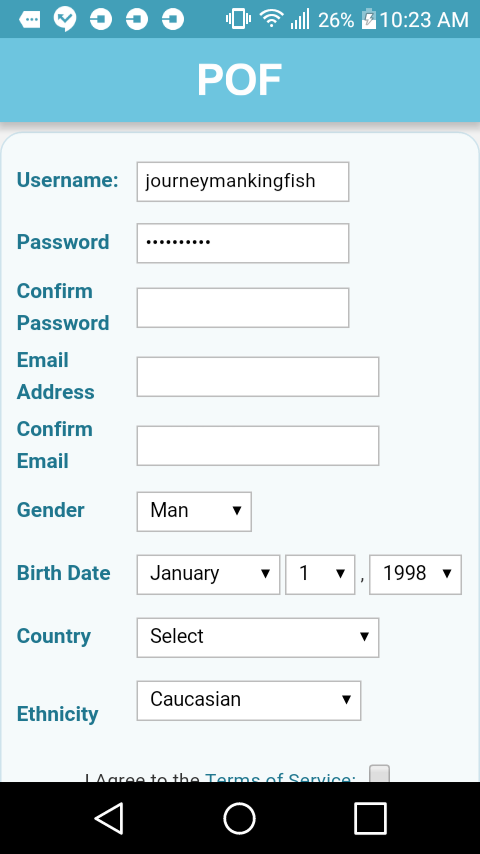Viewport: 480px width, 854px height.
Task: Open the Ethnicity dropdown showing Caucasian
Action: [x=248, y=700]
